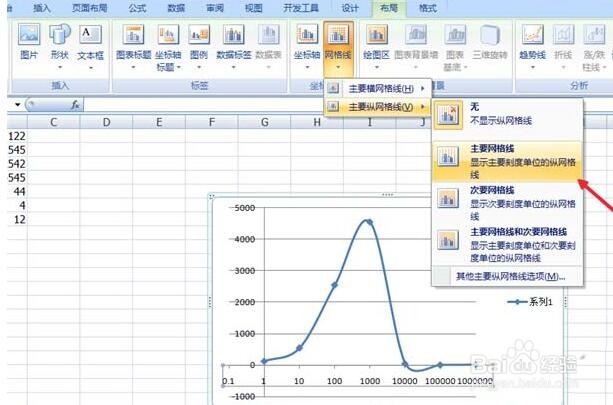Switch to the 数据 ribbon tab

tap(176, 8)
